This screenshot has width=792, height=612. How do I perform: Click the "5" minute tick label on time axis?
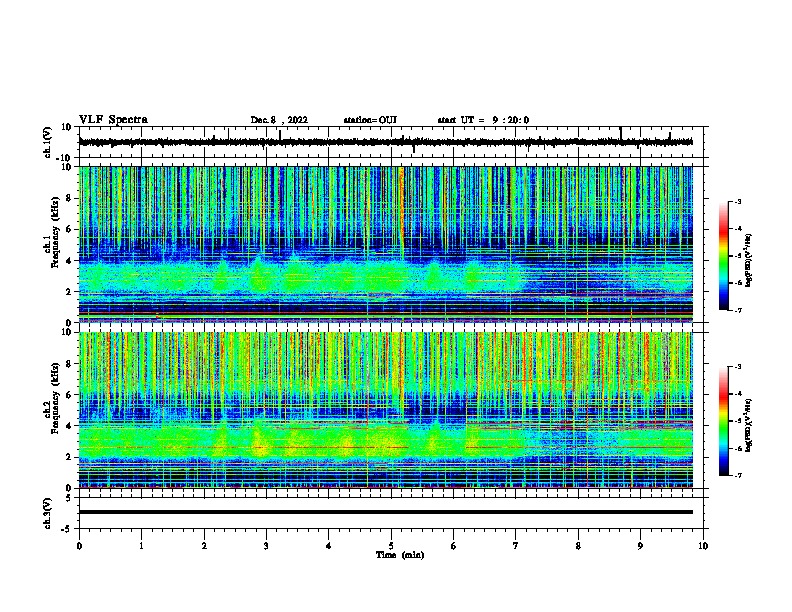391,546
